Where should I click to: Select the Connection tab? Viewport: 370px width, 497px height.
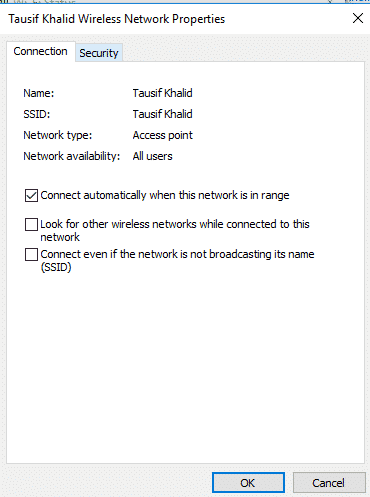click(41, 51)
